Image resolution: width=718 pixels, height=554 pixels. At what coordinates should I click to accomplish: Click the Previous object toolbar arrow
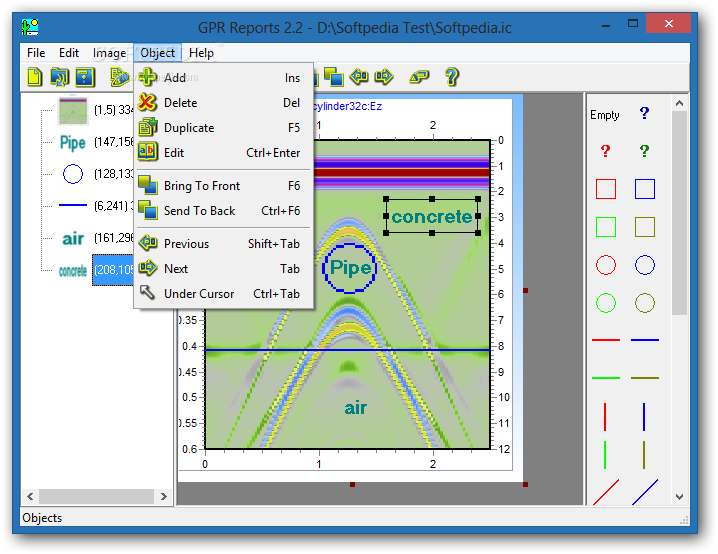[x=359, y=76]
